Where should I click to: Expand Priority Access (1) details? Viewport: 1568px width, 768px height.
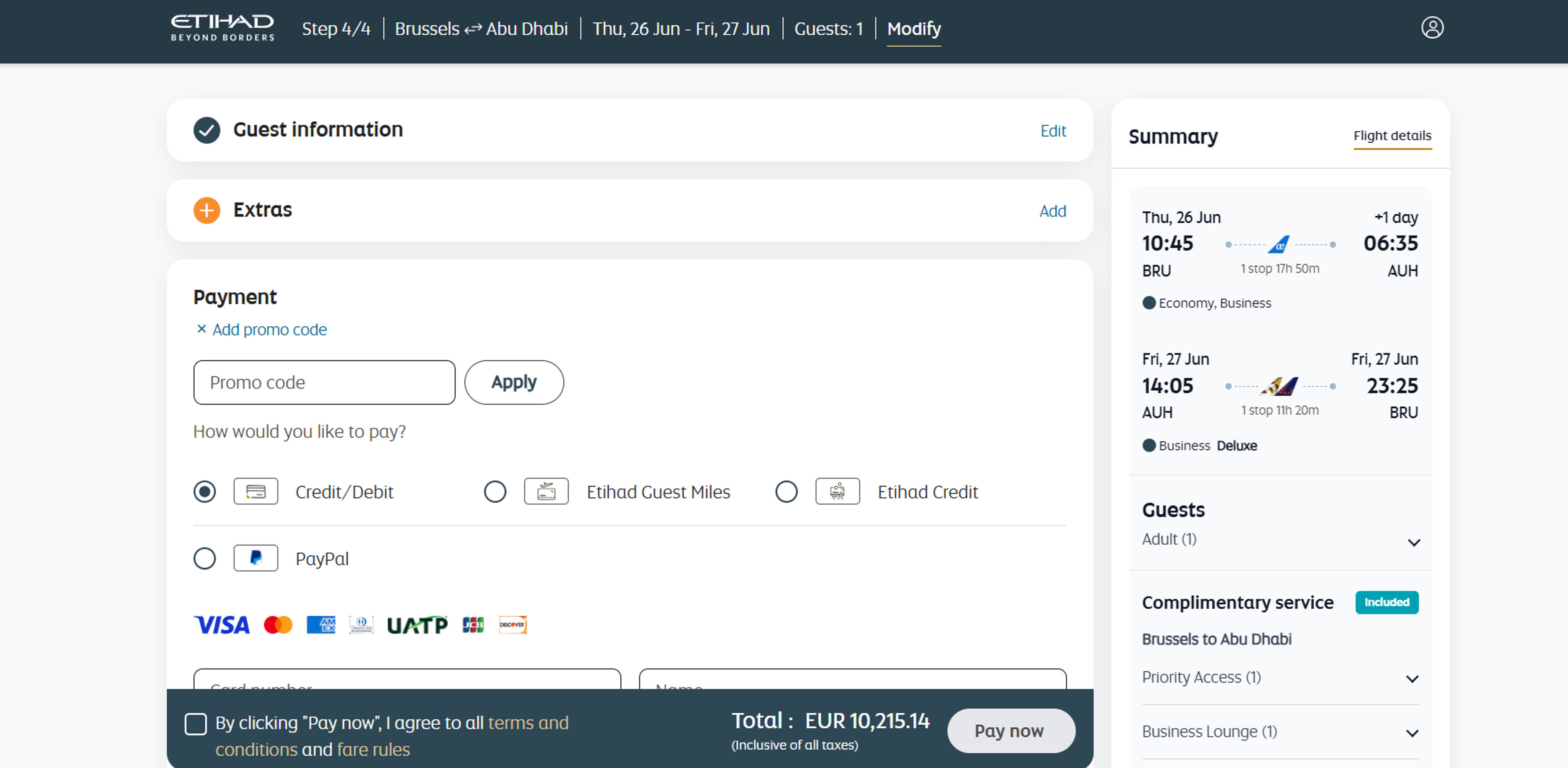coord(1412,679)
